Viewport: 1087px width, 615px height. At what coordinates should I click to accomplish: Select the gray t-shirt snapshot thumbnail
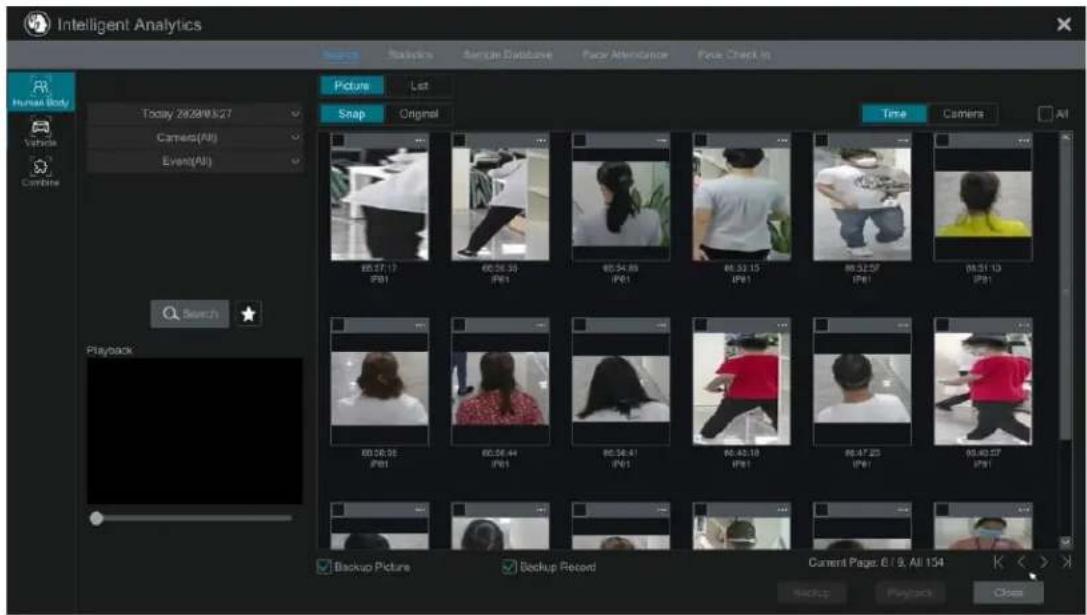742,204
